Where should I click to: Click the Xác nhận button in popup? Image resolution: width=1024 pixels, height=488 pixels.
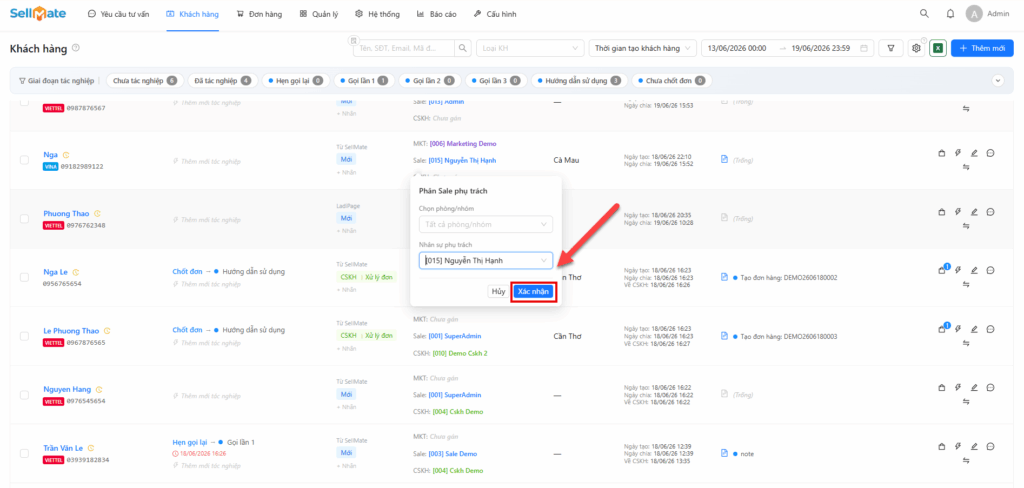click(533, 292)
